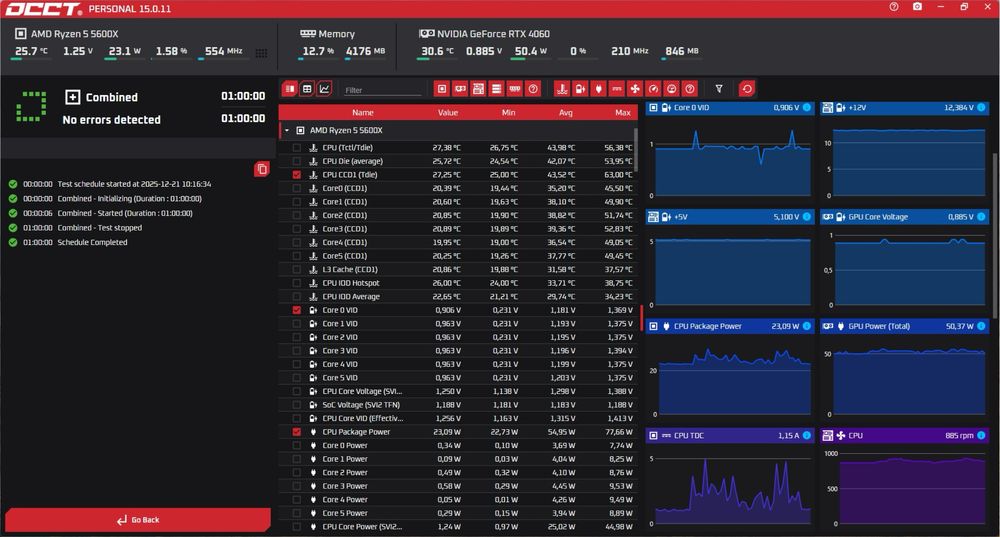
Task: Toggle memory module hardware filter icon
Action: coord(515,89)
